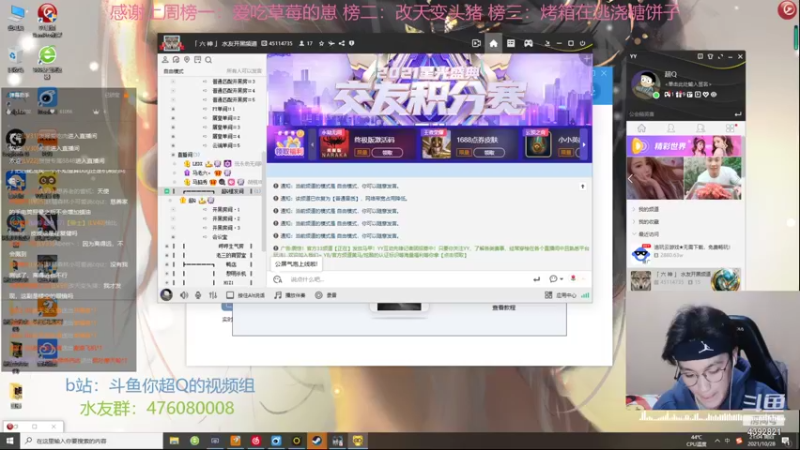
Task: Collapse the 直播间 channel group
Action: click(x=173, y=155)
